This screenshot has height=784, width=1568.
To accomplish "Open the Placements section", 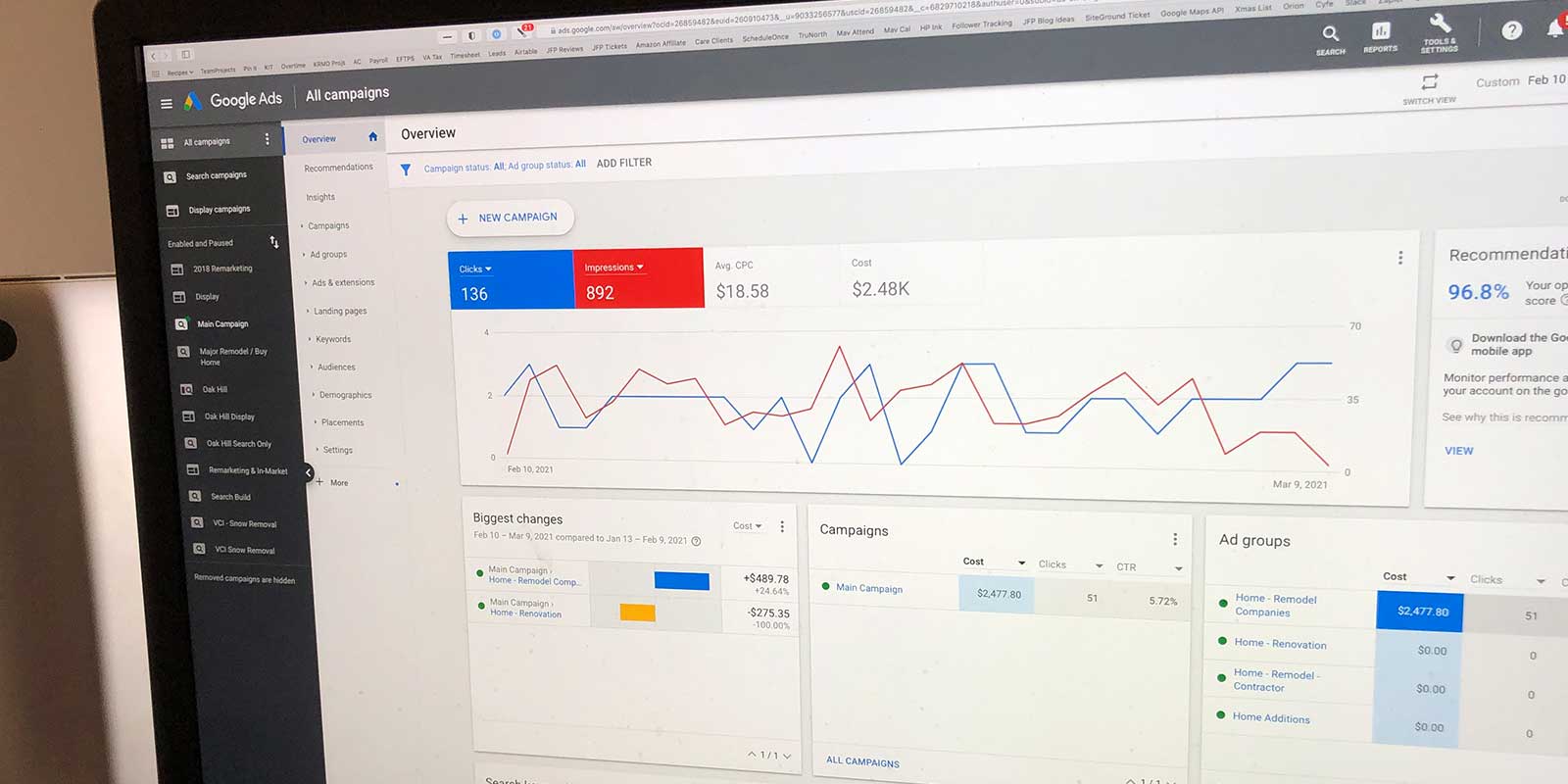I will pos(340,422).
